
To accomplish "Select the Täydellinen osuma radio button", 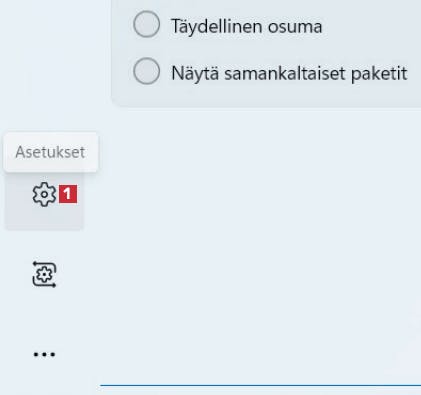I will (146, 24).
